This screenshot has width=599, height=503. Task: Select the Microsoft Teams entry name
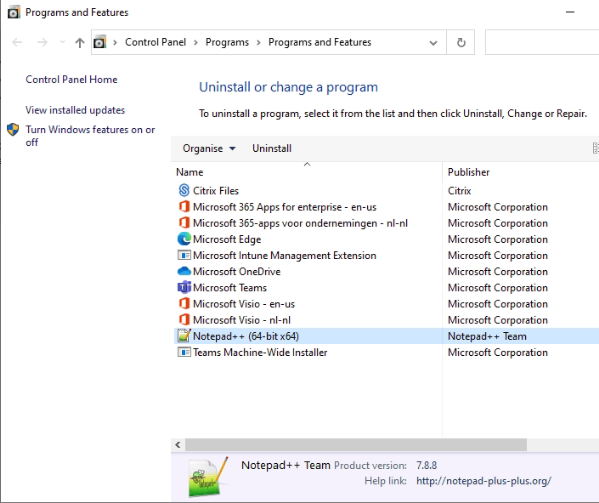click(x=230, y=288)
